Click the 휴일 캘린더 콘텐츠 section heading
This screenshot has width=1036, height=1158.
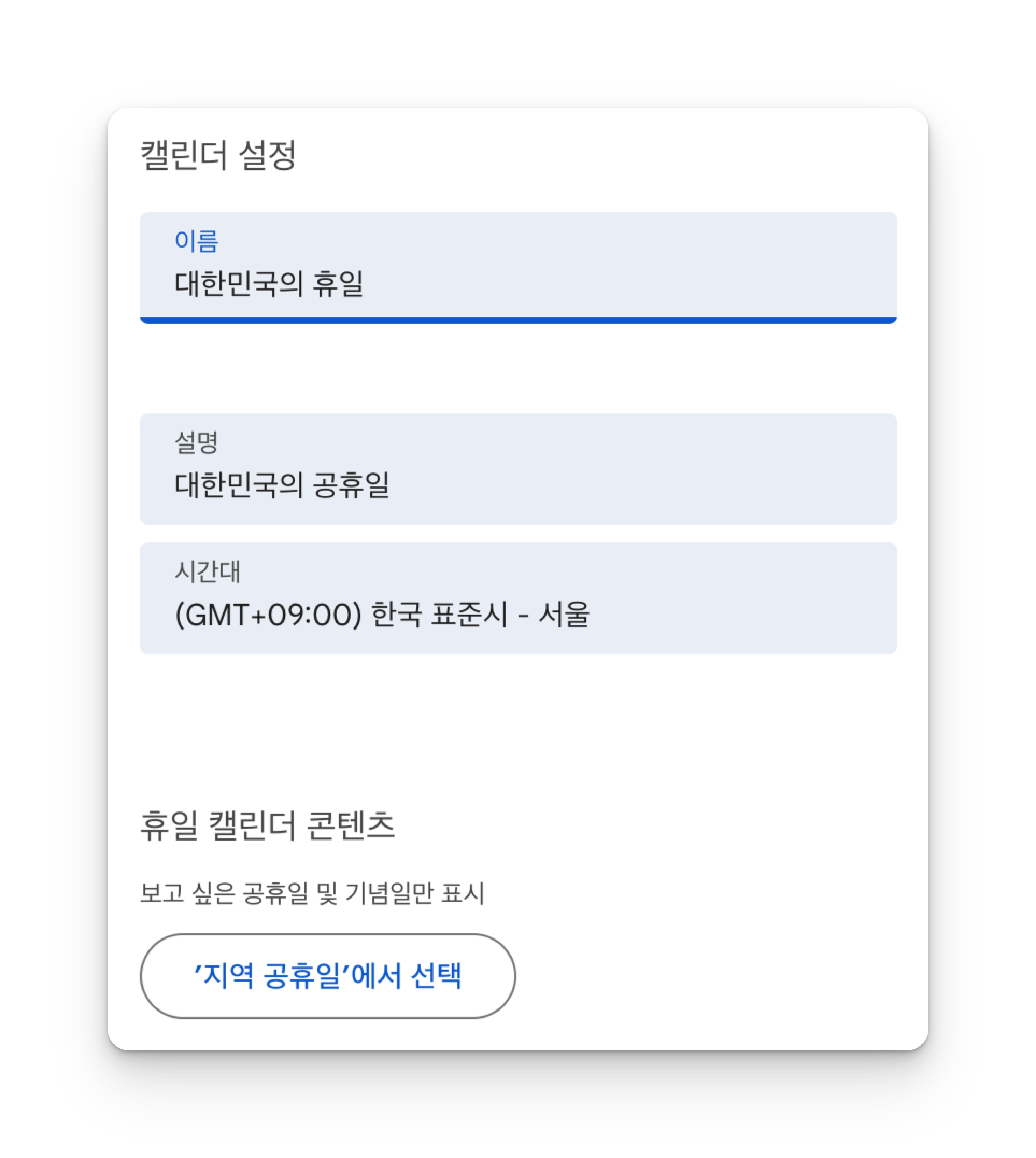pyautogui.click(x=267, y=825)
